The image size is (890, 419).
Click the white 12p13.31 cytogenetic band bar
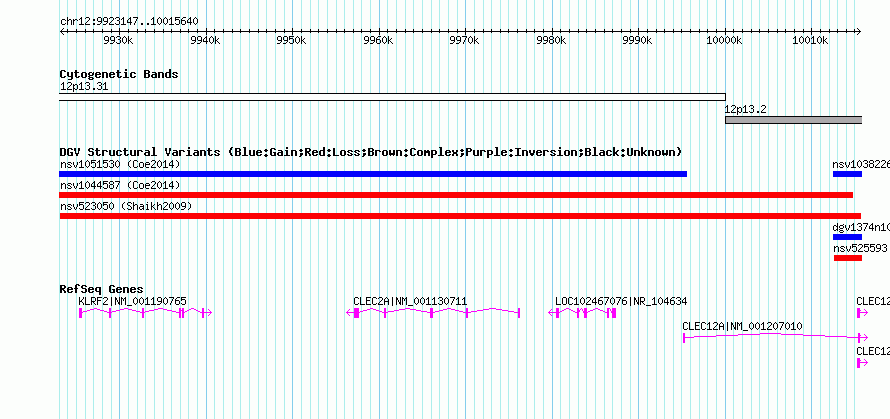point(392,97)
